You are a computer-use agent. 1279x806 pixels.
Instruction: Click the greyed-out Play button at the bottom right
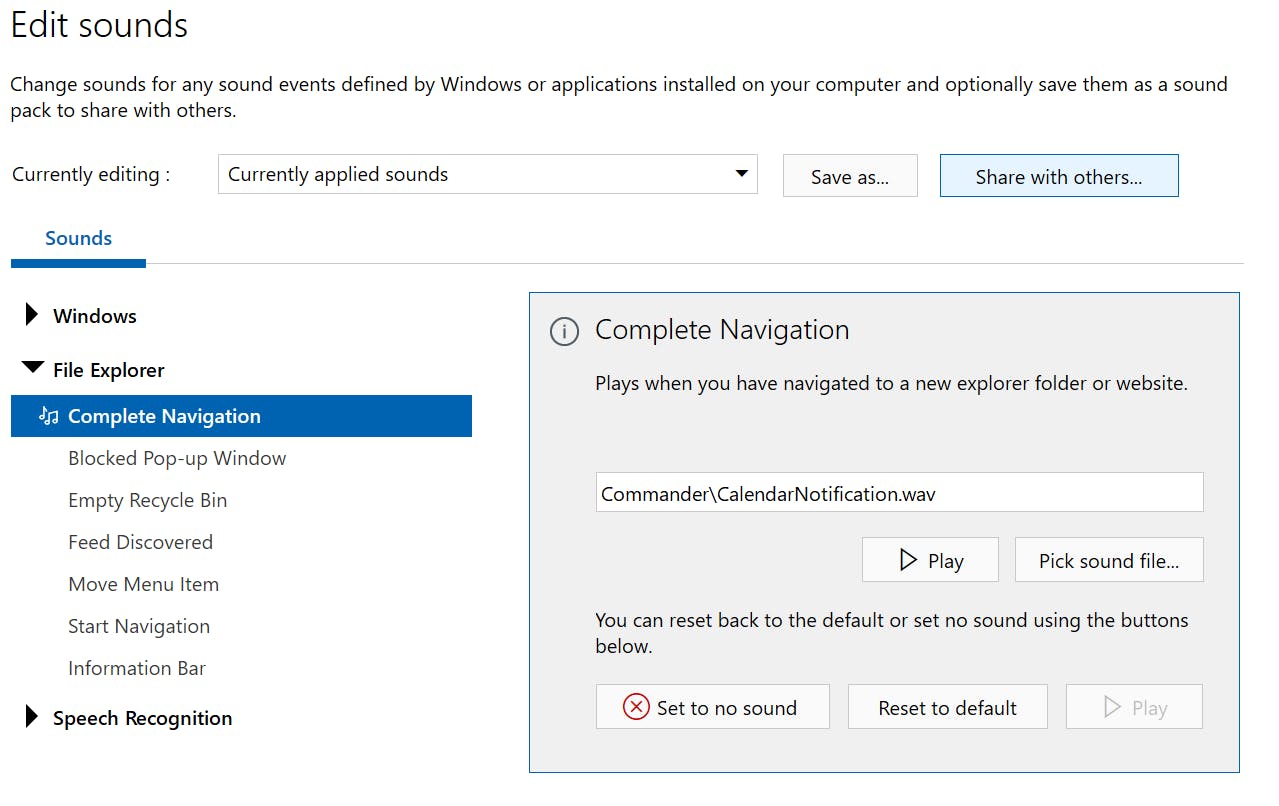[1134, 707]
